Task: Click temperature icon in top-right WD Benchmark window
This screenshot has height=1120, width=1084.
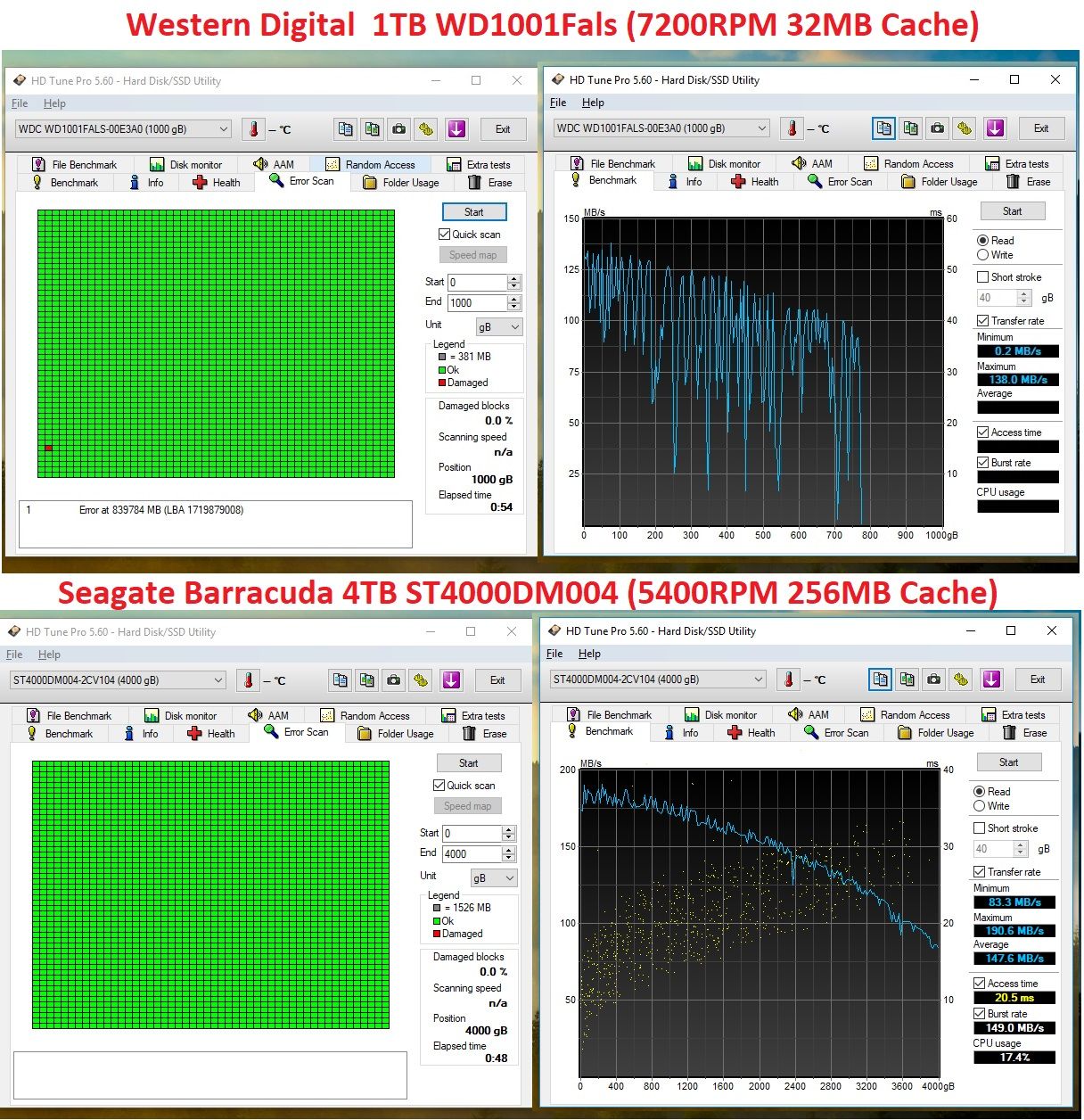Action: point(792,128)
